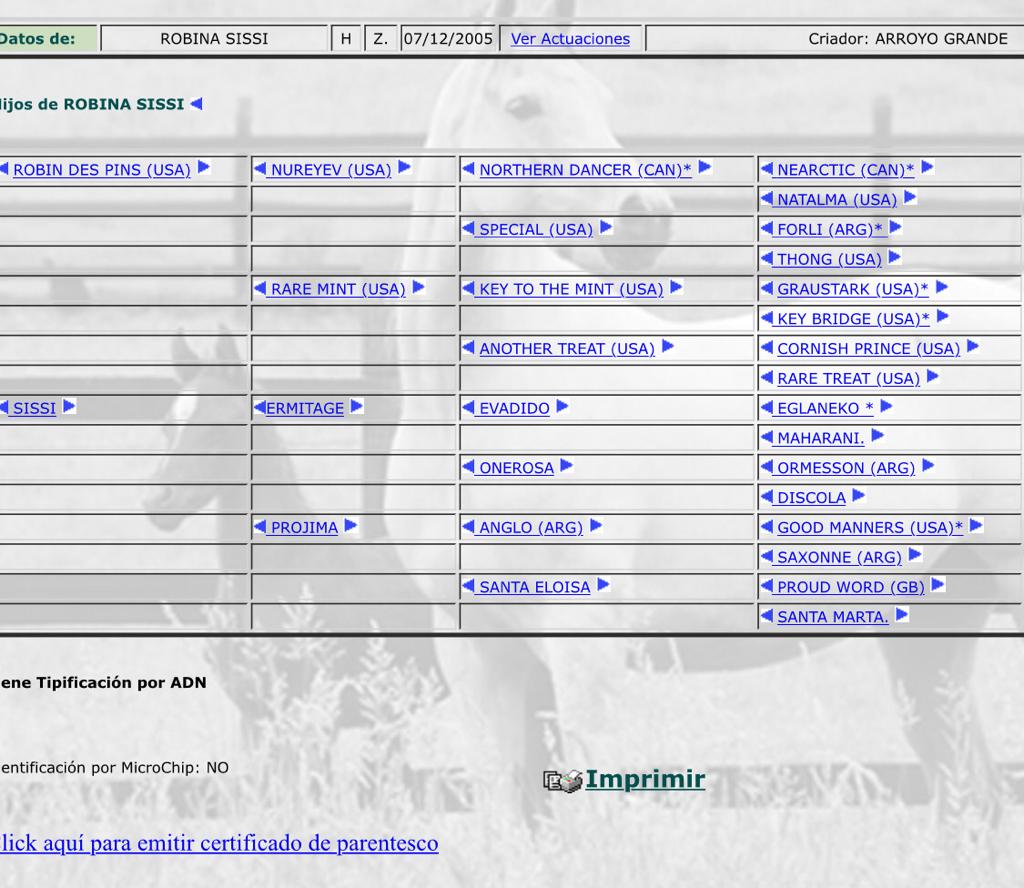1024x888 pixels.
Task: Click right arrow next to GOOD MANNERS (USA)
Action: (976, 526)
